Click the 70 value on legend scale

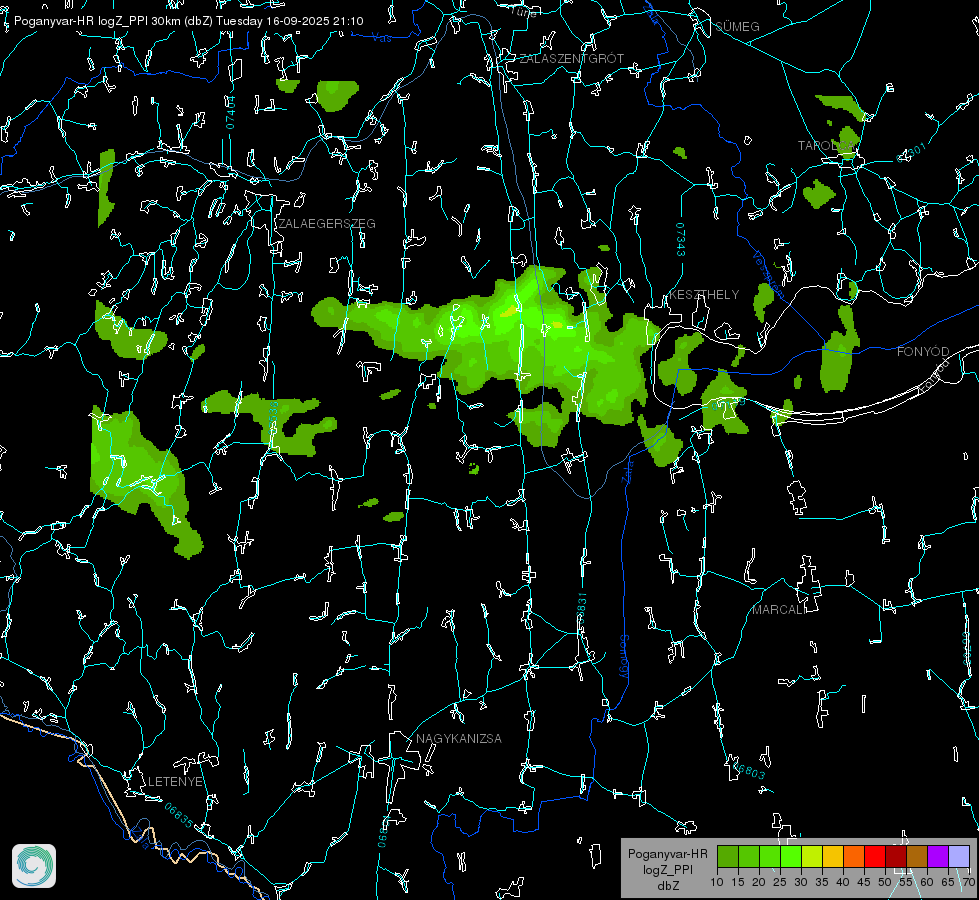[x=968, y=882]
